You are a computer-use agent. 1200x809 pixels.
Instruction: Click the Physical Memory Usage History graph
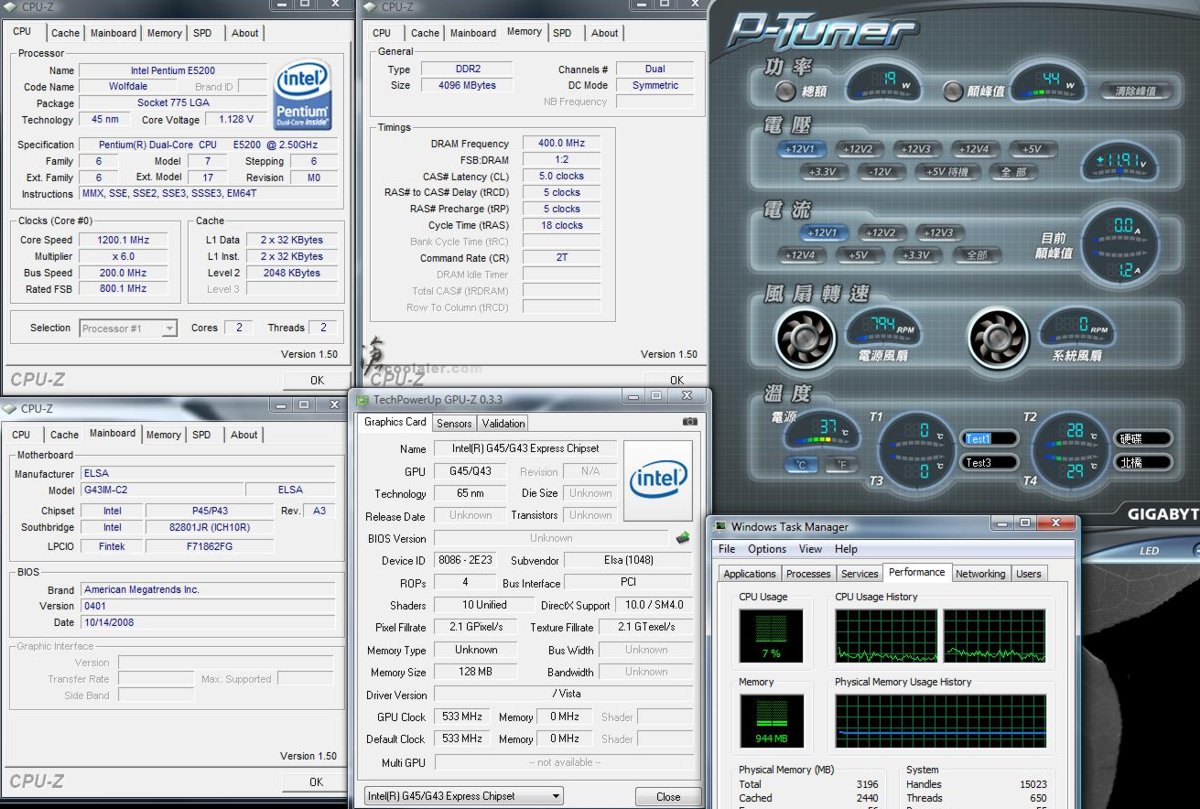point(941,721)
